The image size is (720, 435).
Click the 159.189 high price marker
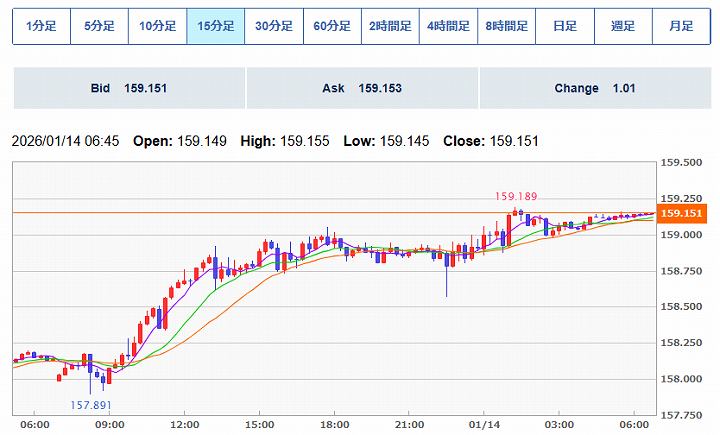pos(515,197)
